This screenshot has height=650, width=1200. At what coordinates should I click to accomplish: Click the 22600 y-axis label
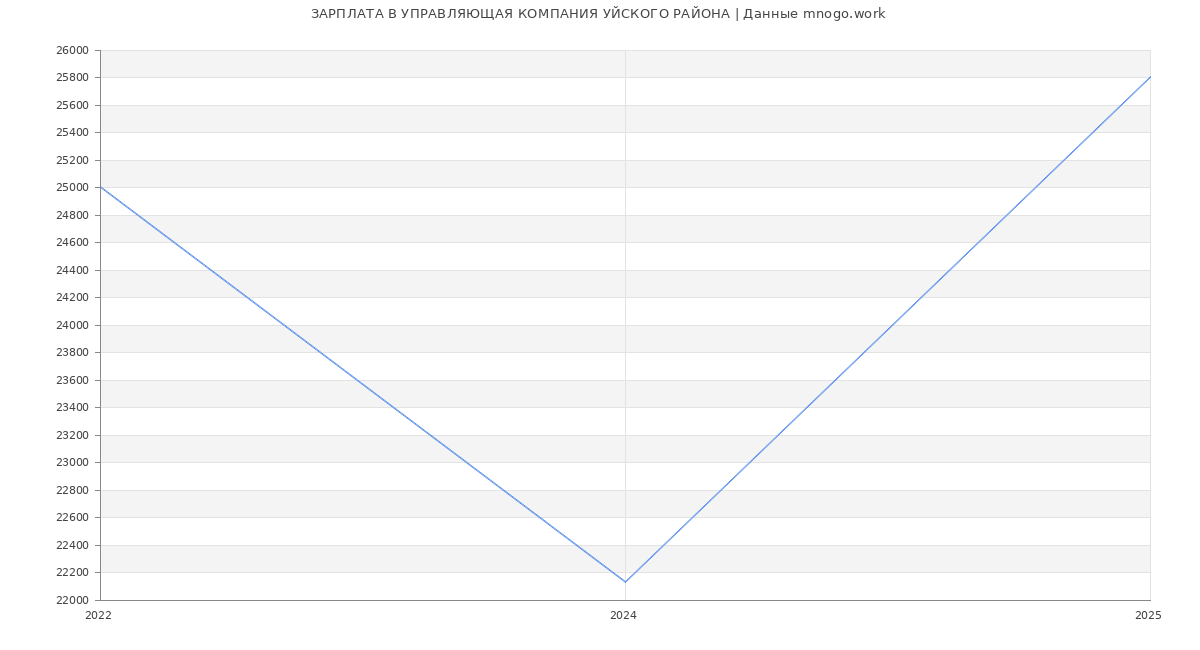pos(72,518)
